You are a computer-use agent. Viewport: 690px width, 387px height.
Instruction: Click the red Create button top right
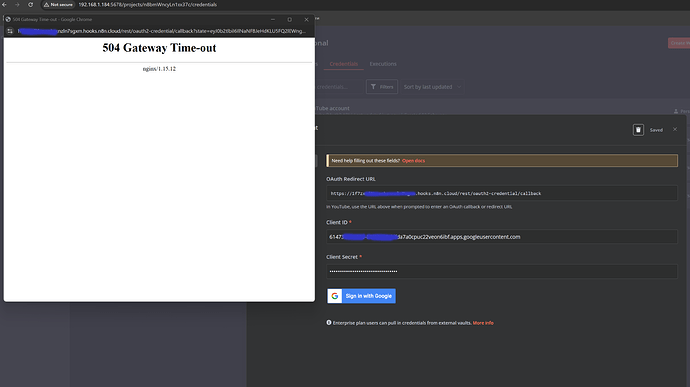[x=679, y=43]
